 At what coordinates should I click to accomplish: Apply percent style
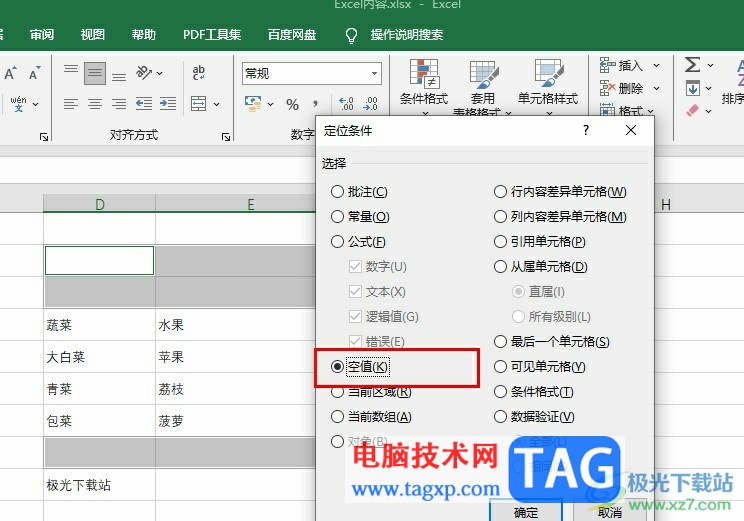(x=293, y=104)
